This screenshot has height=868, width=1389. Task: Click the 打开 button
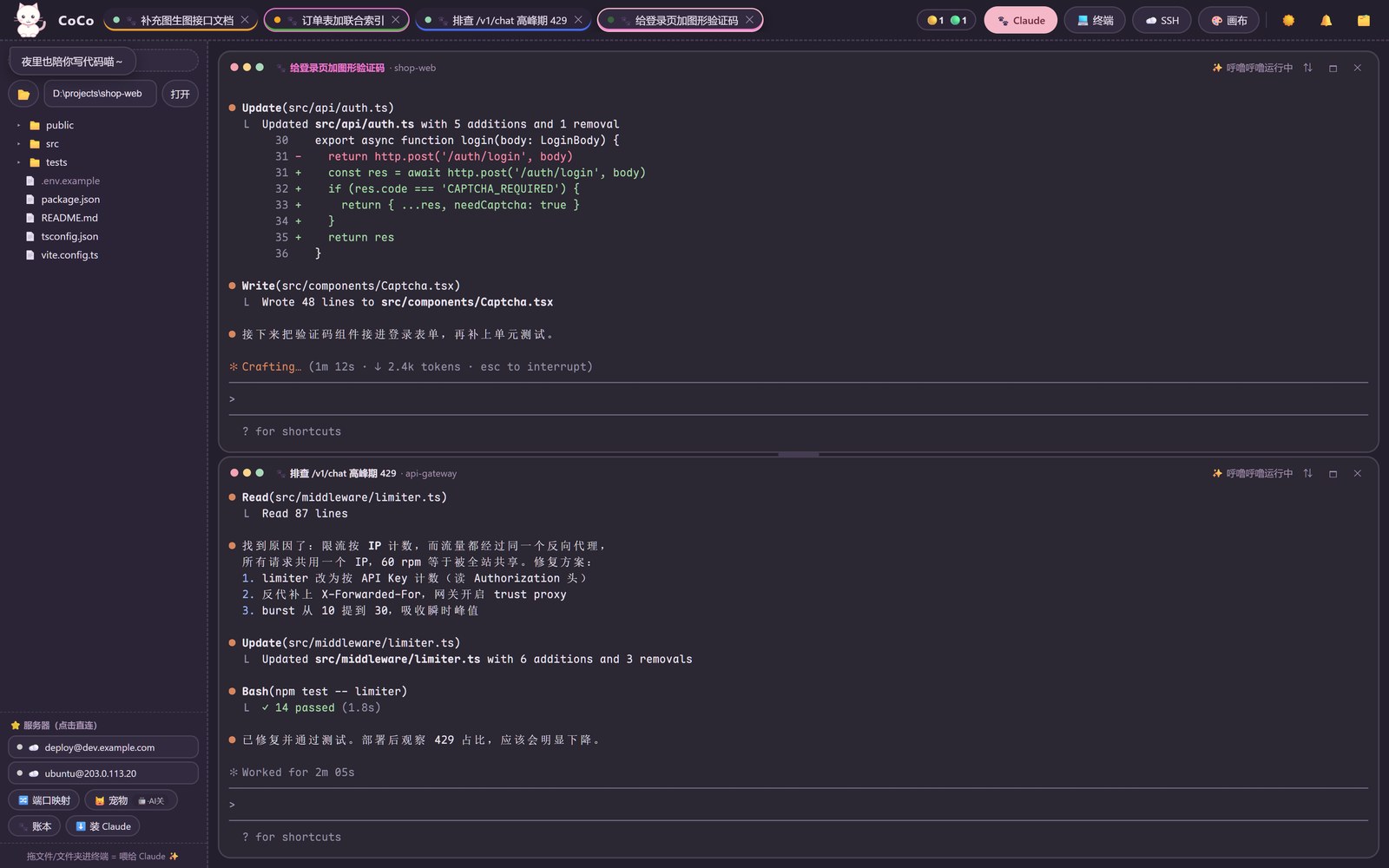(181, 94)
